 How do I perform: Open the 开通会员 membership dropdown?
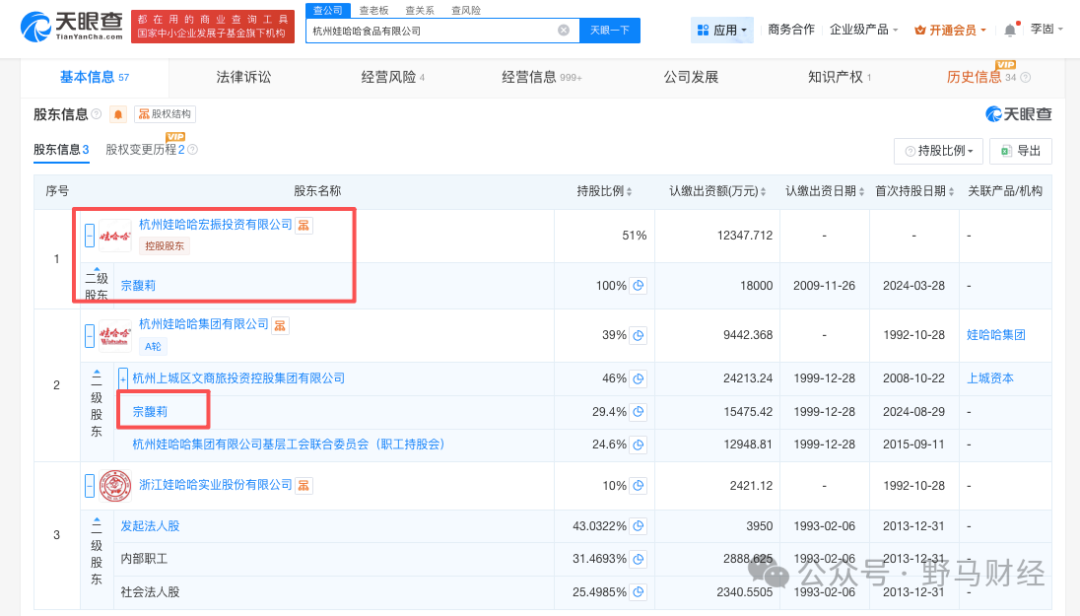tap(951, 30)
